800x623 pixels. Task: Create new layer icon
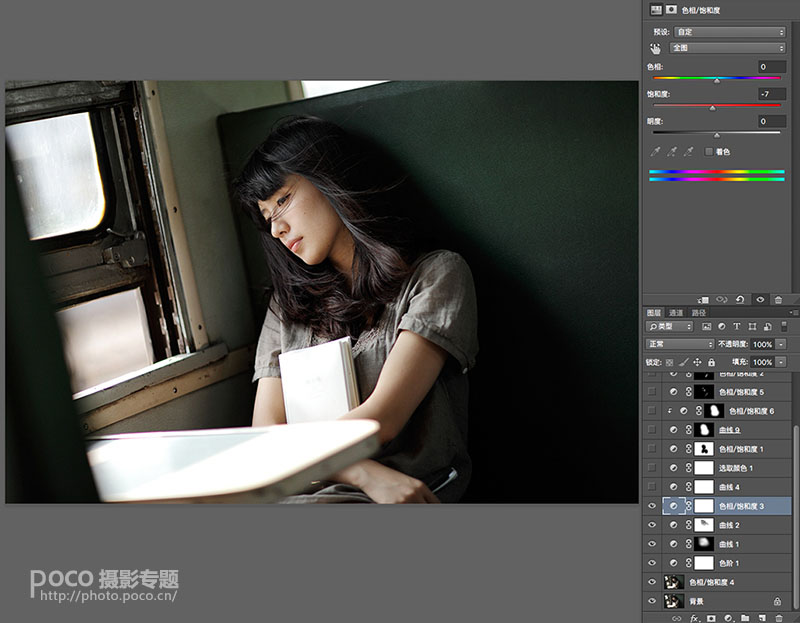(762, 618)
